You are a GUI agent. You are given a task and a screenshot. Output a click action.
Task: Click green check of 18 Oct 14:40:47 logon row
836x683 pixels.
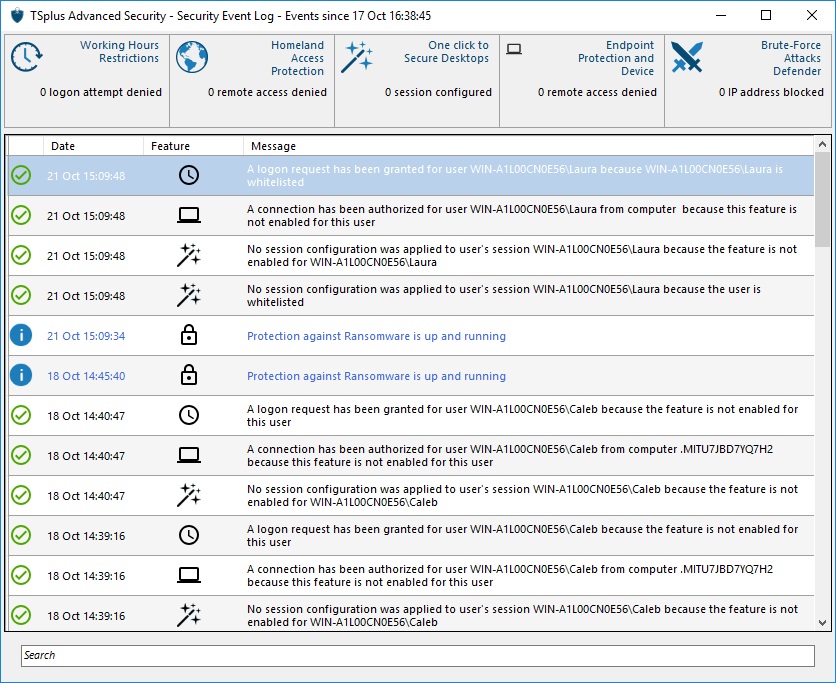[21, 415]
